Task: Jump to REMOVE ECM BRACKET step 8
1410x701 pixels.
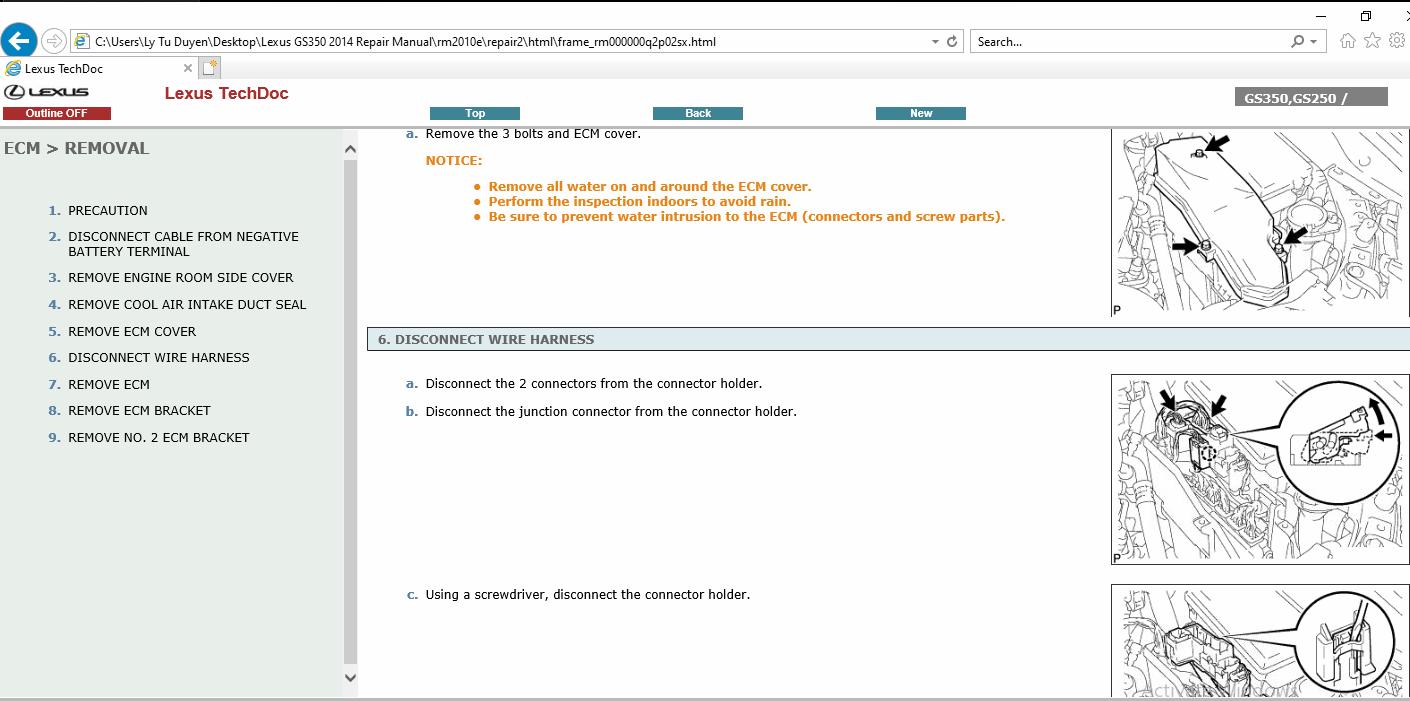Action: [x=139, y=411]
